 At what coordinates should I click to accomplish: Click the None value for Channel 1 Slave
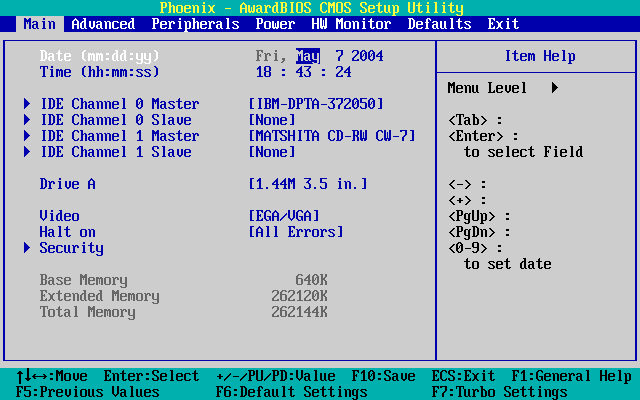coord(272,152)
